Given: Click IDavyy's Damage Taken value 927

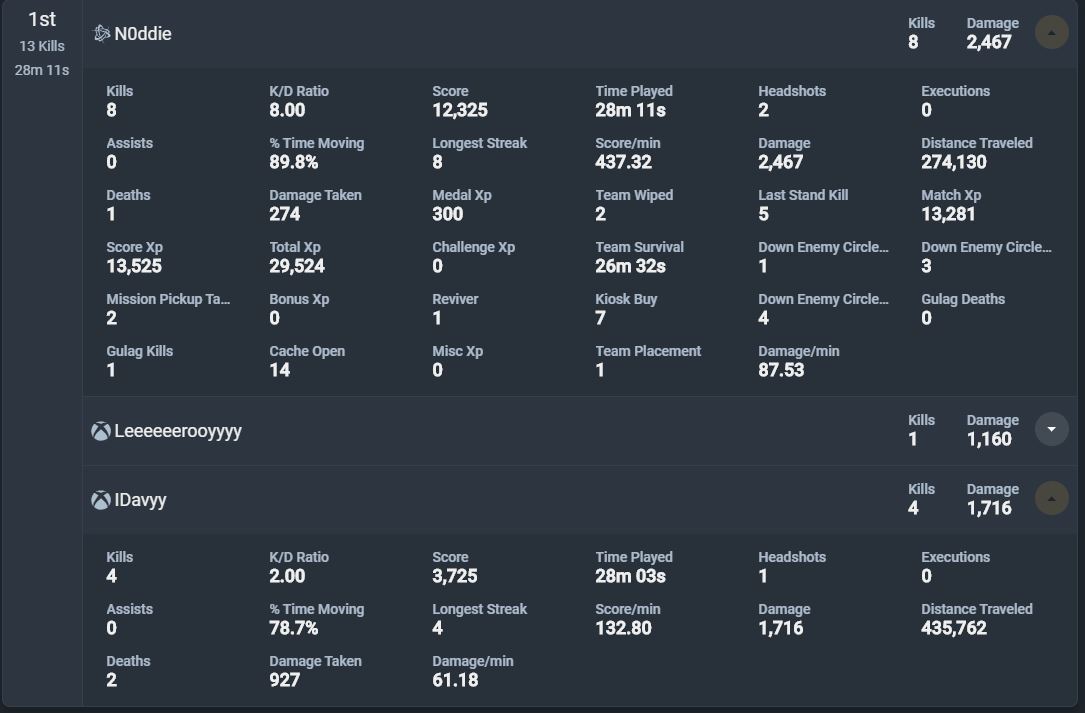Looking at the screenshot, I should [x=285, y=680].
